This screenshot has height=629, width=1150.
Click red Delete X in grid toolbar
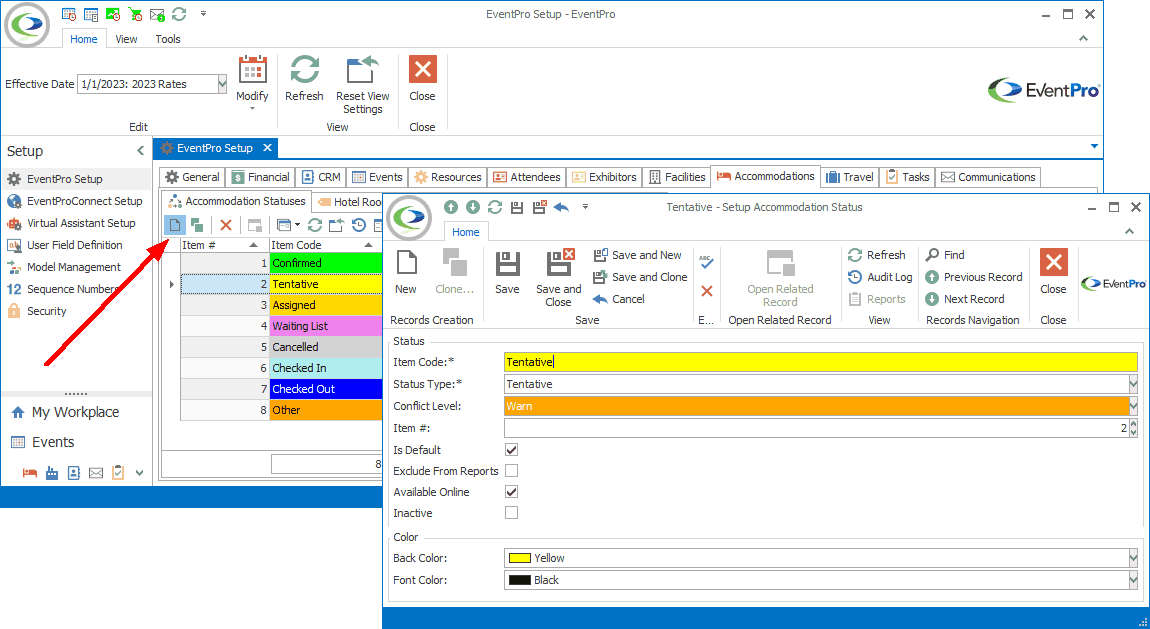[x=226, y=225]
